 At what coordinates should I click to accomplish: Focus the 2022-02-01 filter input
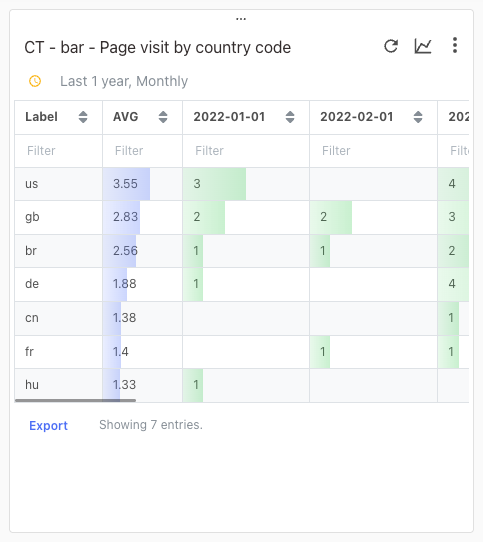373,151
